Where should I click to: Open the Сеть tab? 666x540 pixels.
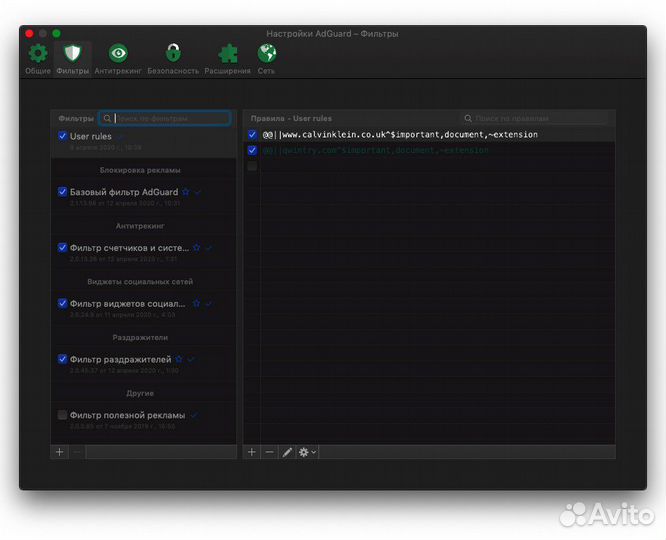click(x=266, y=59)
